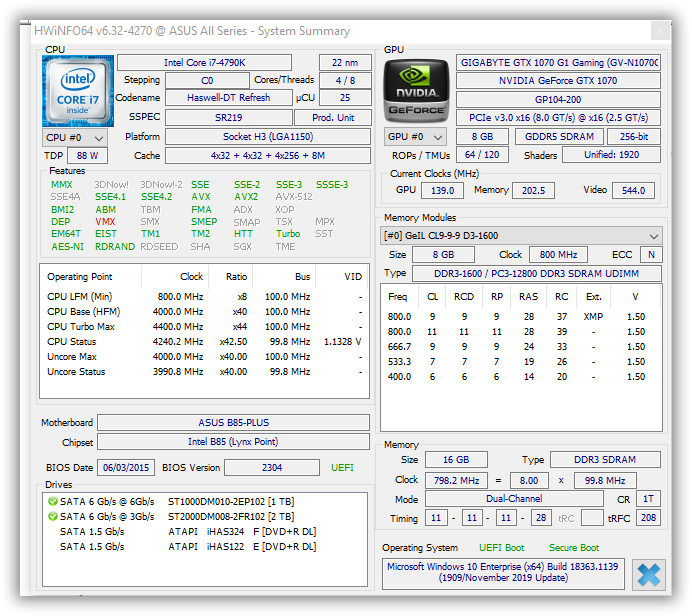
Task: Click the BIOS date 06/03/2015
Action: (126, 468)
